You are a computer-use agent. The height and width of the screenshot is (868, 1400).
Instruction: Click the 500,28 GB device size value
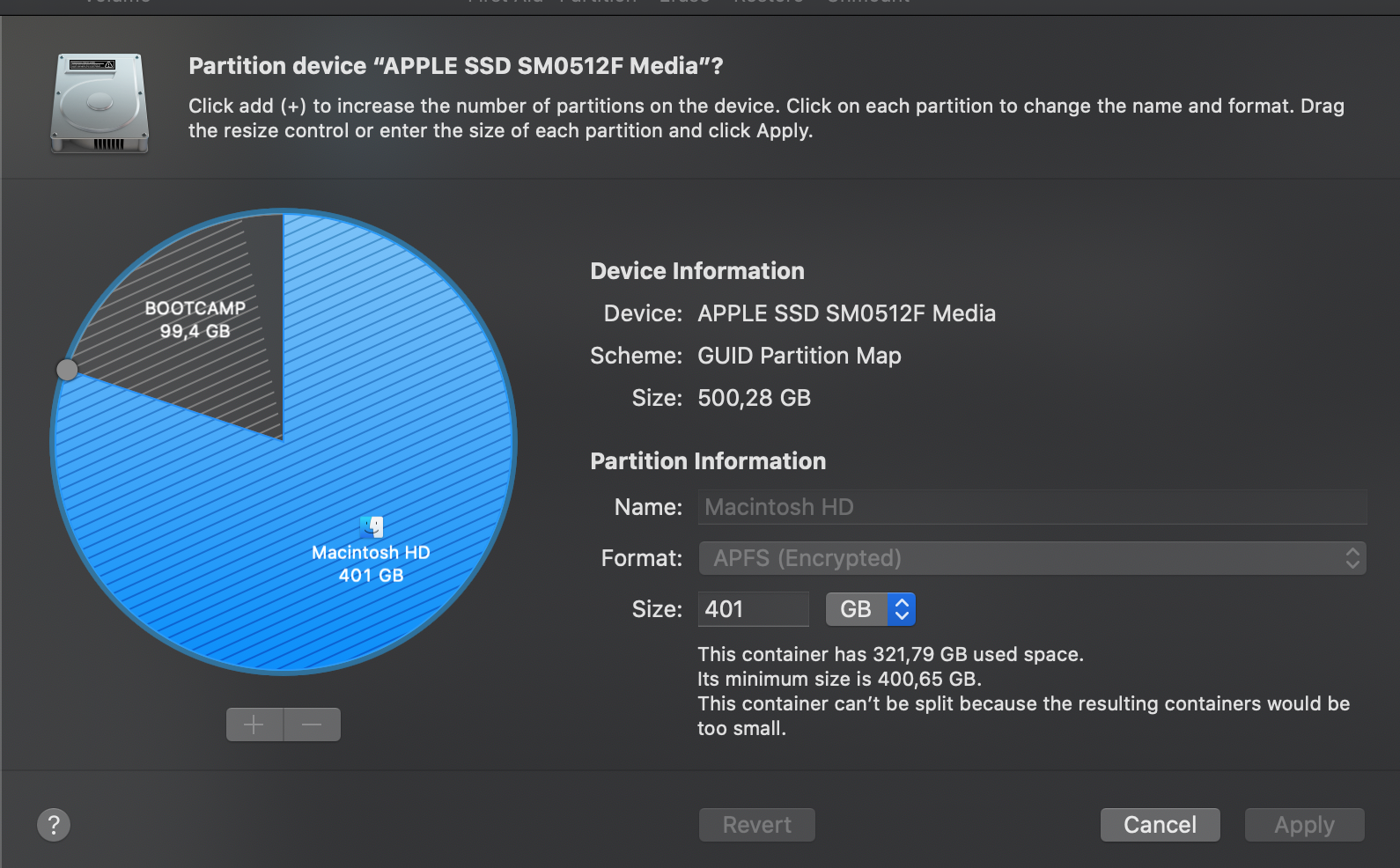[754, 398]
